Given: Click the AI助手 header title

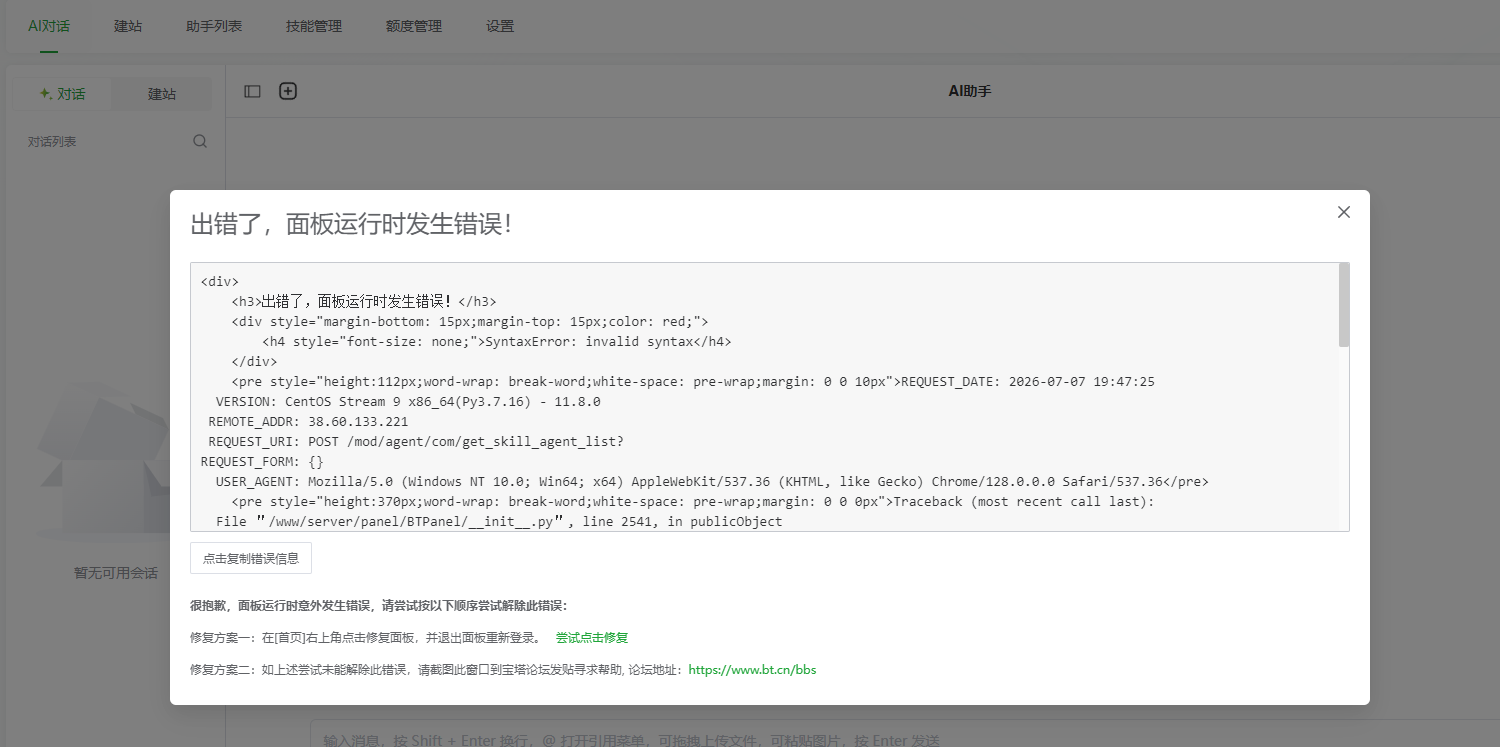Looking at the screenshot, I should [x=970, y=91].
